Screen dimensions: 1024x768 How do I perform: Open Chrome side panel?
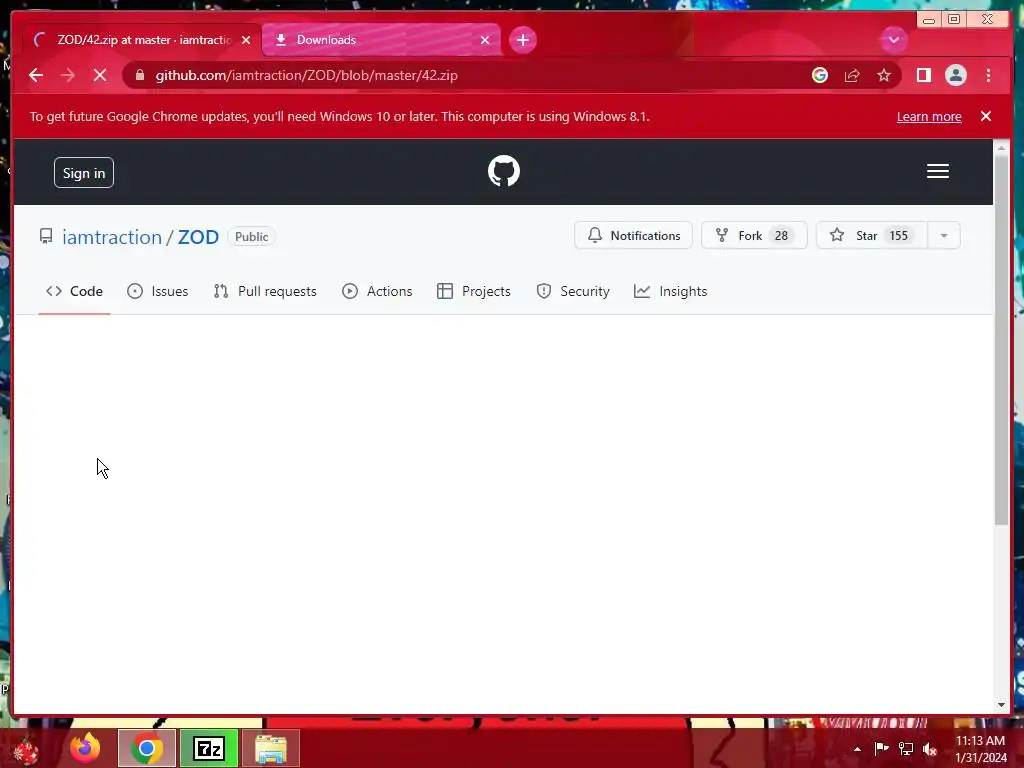click(923, 75)
